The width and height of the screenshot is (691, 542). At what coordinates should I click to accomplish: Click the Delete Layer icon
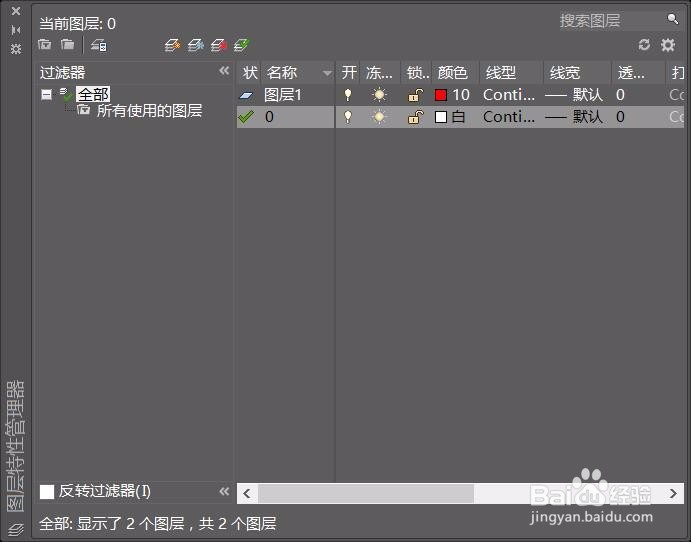click(x=219, y=45)
